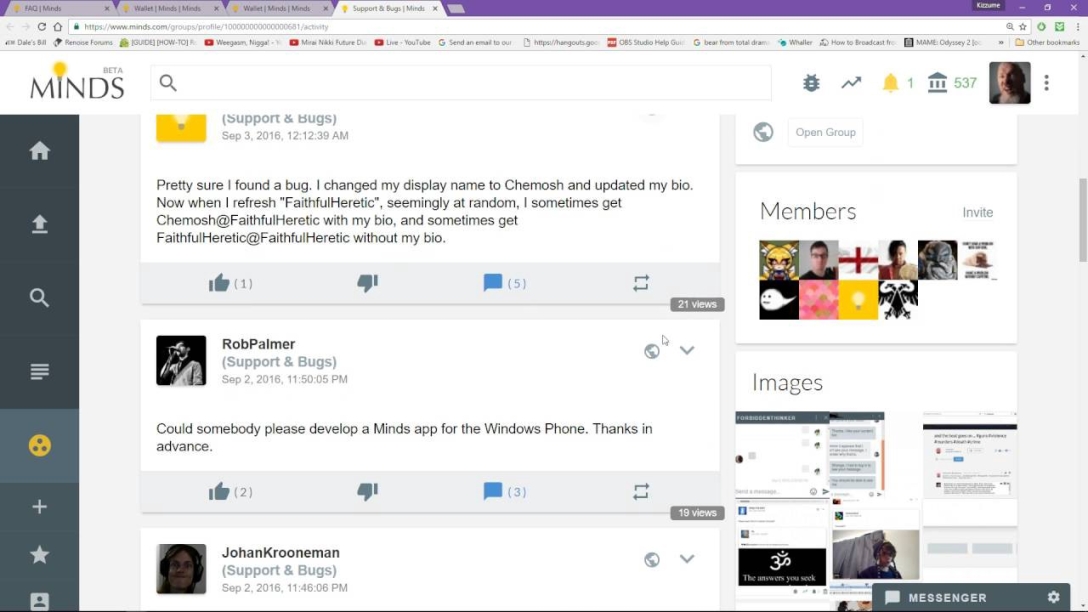
Task: Click the Open Group button
Action: [x=825, y=132]
